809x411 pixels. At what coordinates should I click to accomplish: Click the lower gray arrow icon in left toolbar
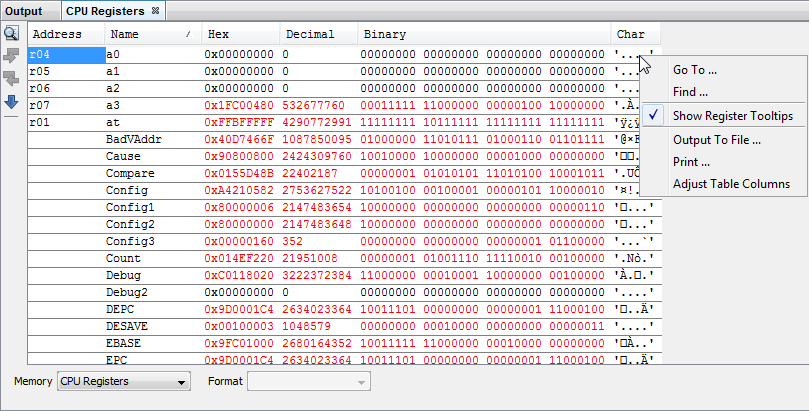pos(12,78)
